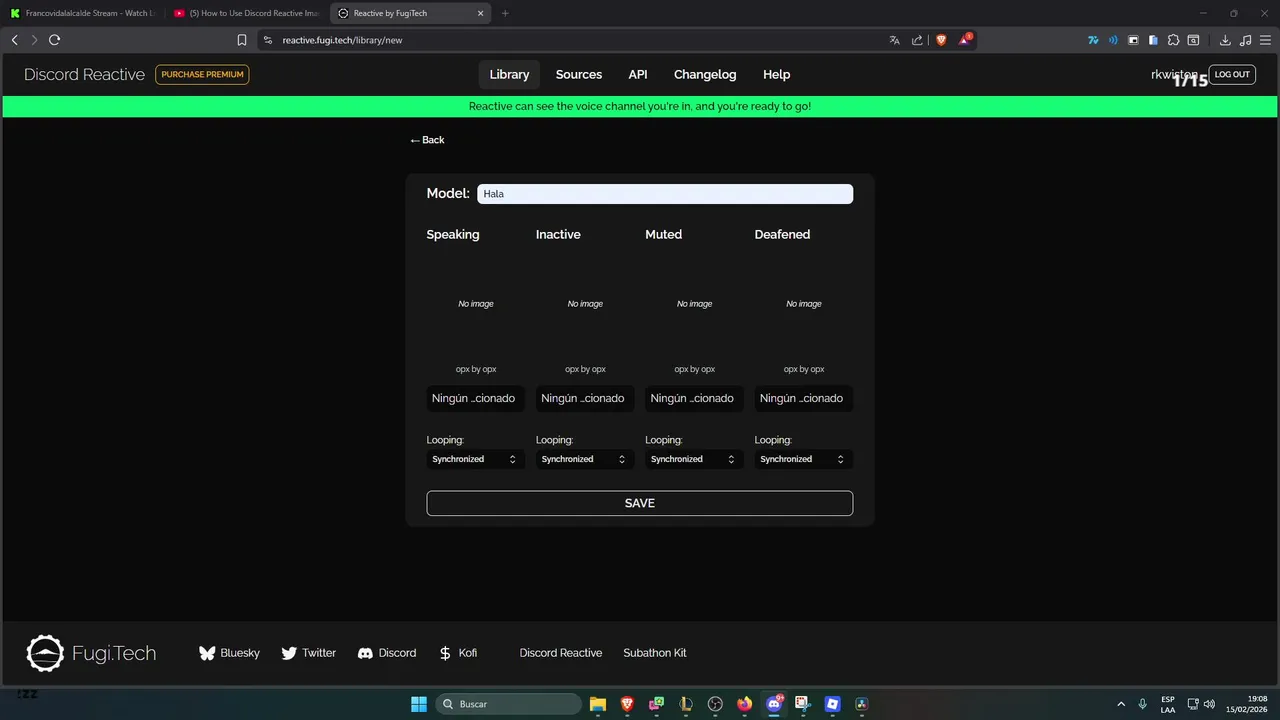The image size is (1280, 720).
Task: Open Windows Start menu
Action: tap(419, 704)
